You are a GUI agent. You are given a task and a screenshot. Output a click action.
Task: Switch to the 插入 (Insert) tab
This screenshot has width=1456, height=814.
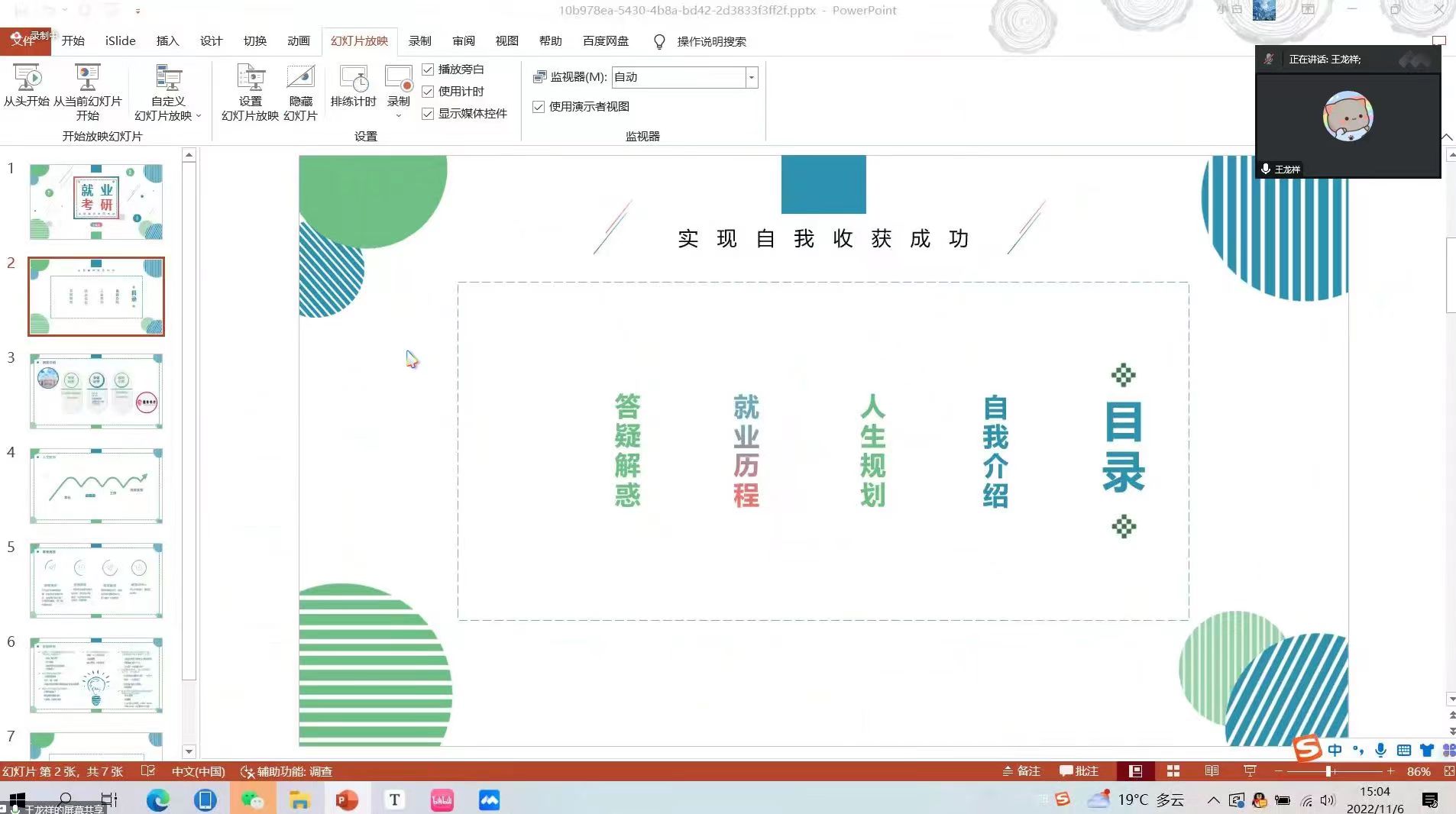coord(167,41)
